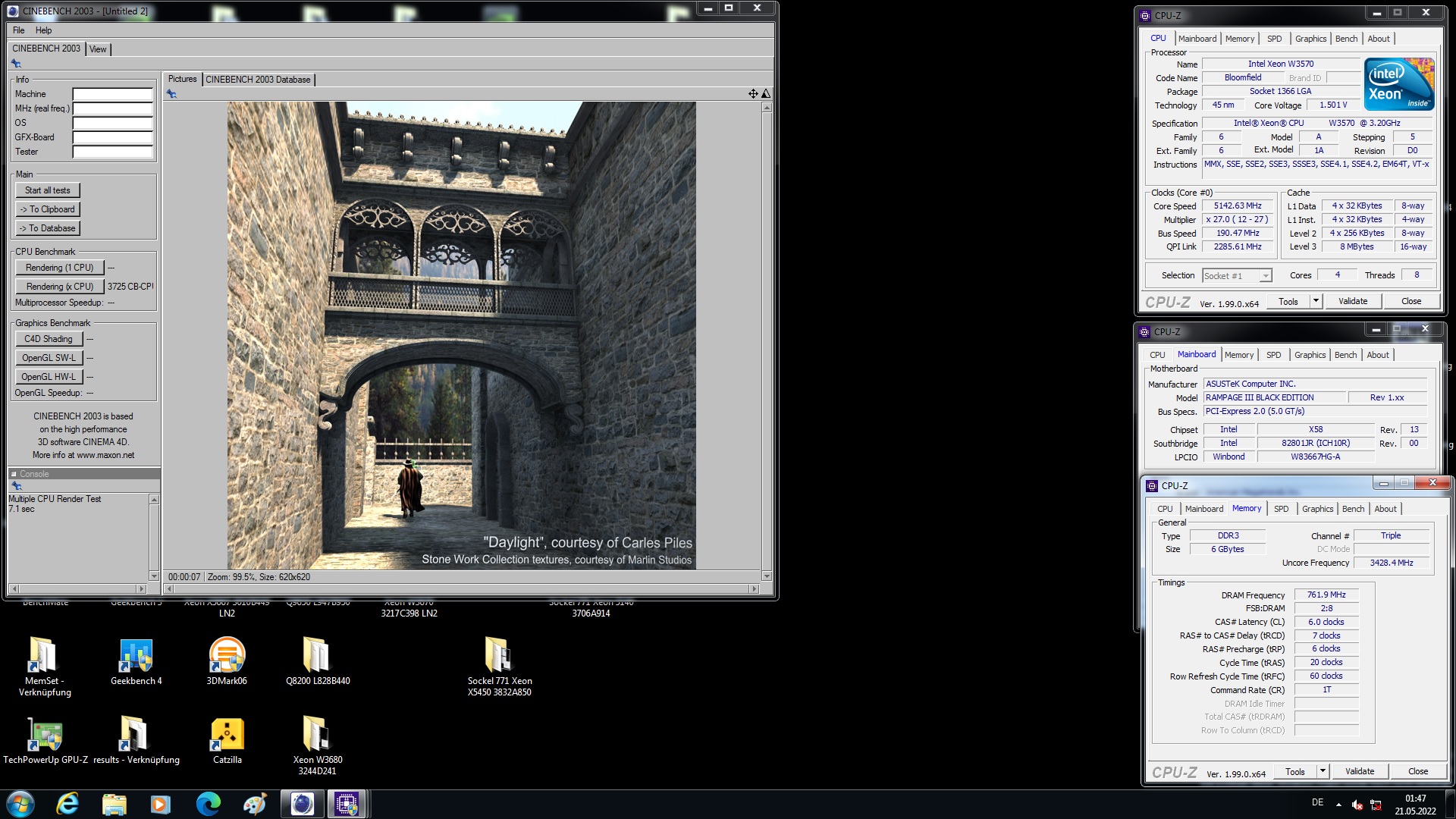Open the Bench tab in top CPU-Z window
Viewport: 1456px width, 819px height.
1346,39
